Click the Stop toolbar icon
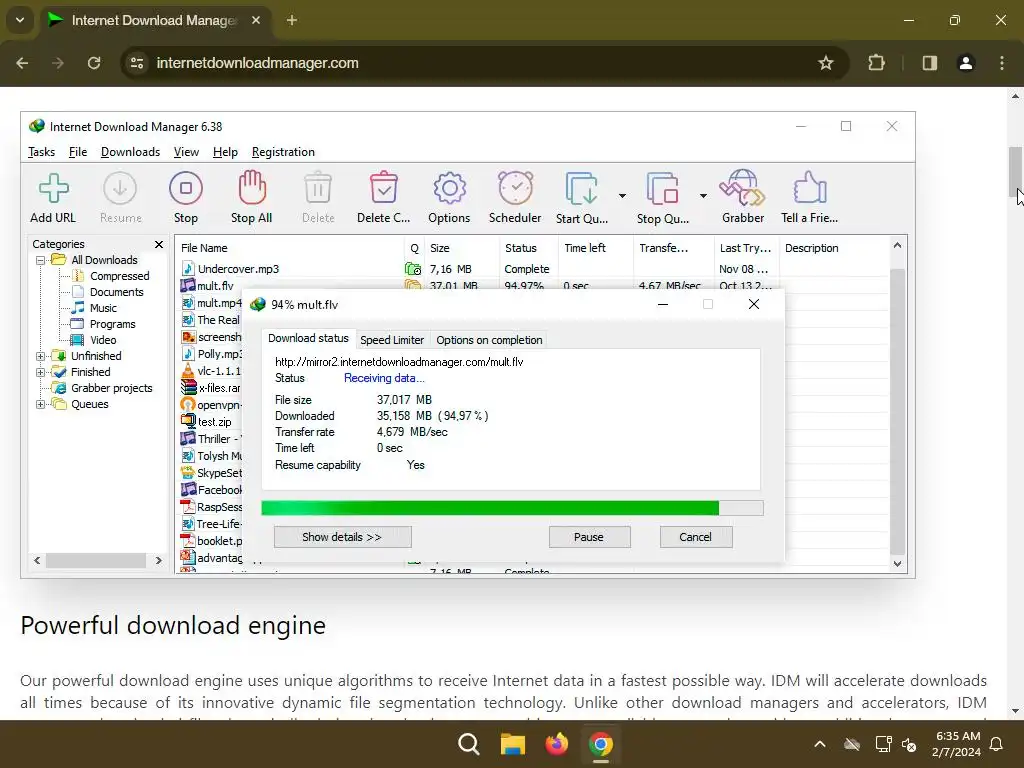Image resolution: width=1024 pixels, height=768 pixels. tap(185, 188)
